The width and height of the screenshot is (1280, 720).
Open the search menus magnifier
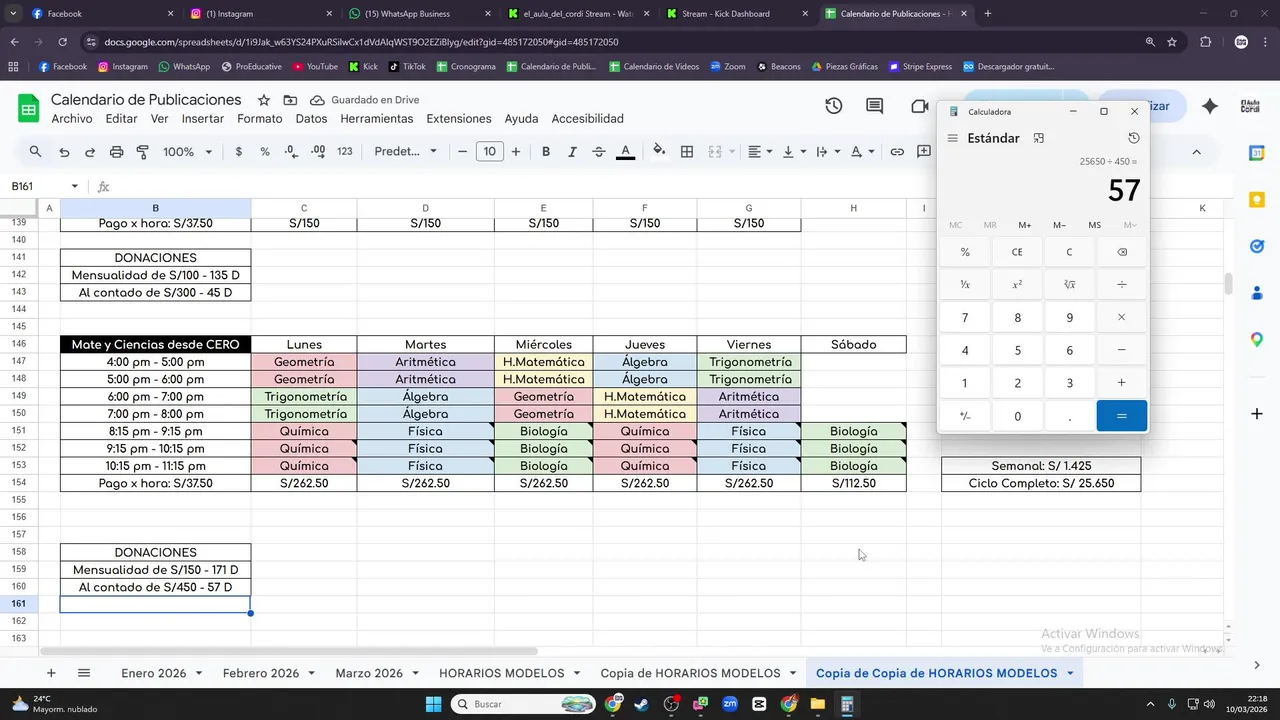click(35, 152)
